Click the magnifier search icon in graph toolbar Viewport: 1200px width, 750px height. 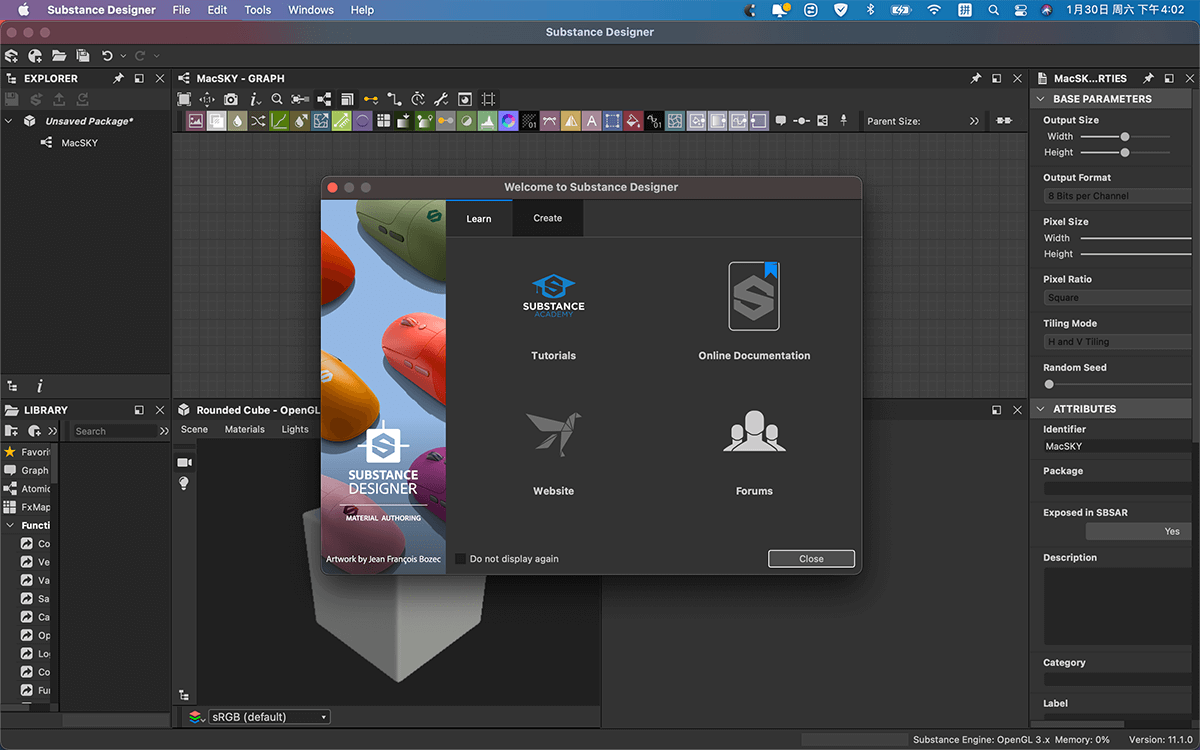[277, 99]
